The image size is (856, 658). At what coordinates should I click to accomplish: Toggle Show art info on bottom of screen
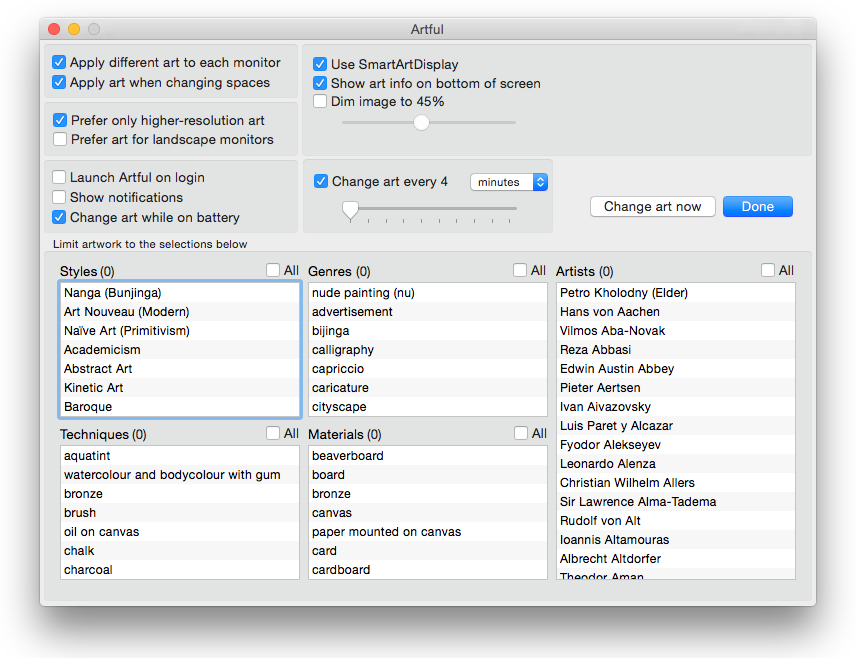point(320,84)
